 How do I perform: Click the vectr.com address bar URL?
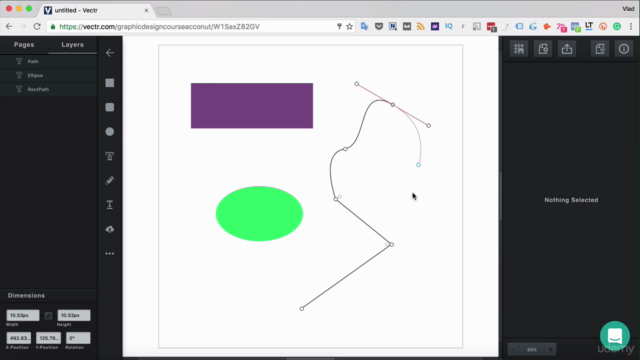(x=160, y=27)
